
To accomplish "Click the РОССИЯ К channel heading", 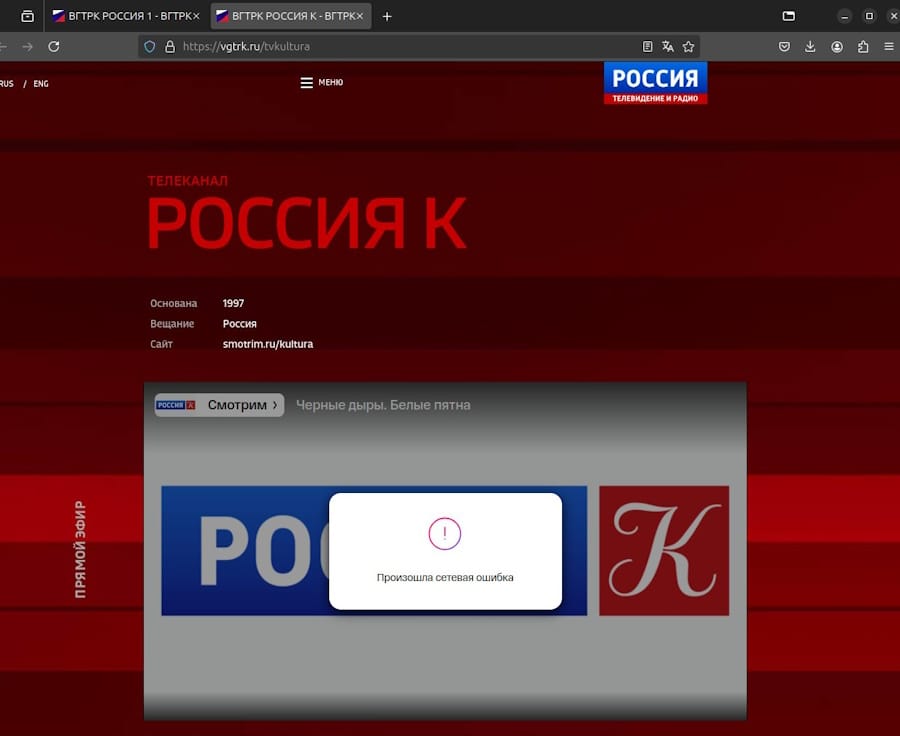I will 307,223.
